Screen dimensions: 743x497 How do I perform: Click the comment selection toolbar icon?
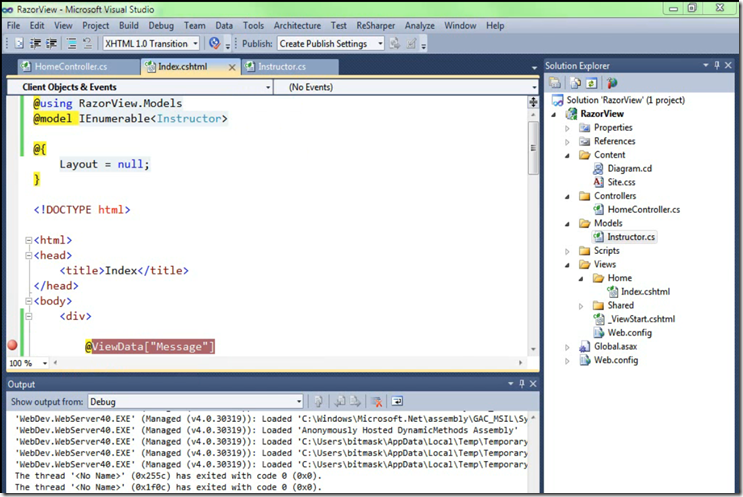(x=72, y=44)
